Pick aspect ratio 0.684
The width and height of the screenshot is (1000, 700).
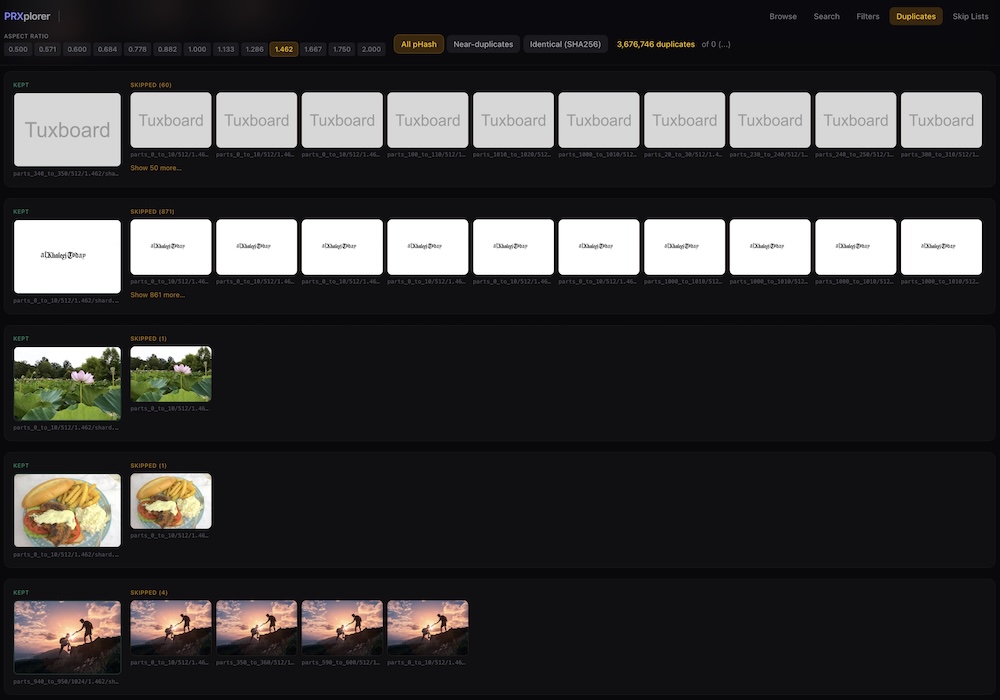[x=107, y=49]
